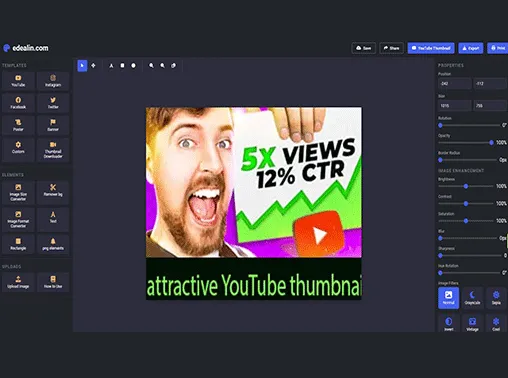Click Upload Image

[x=18, y=282]
